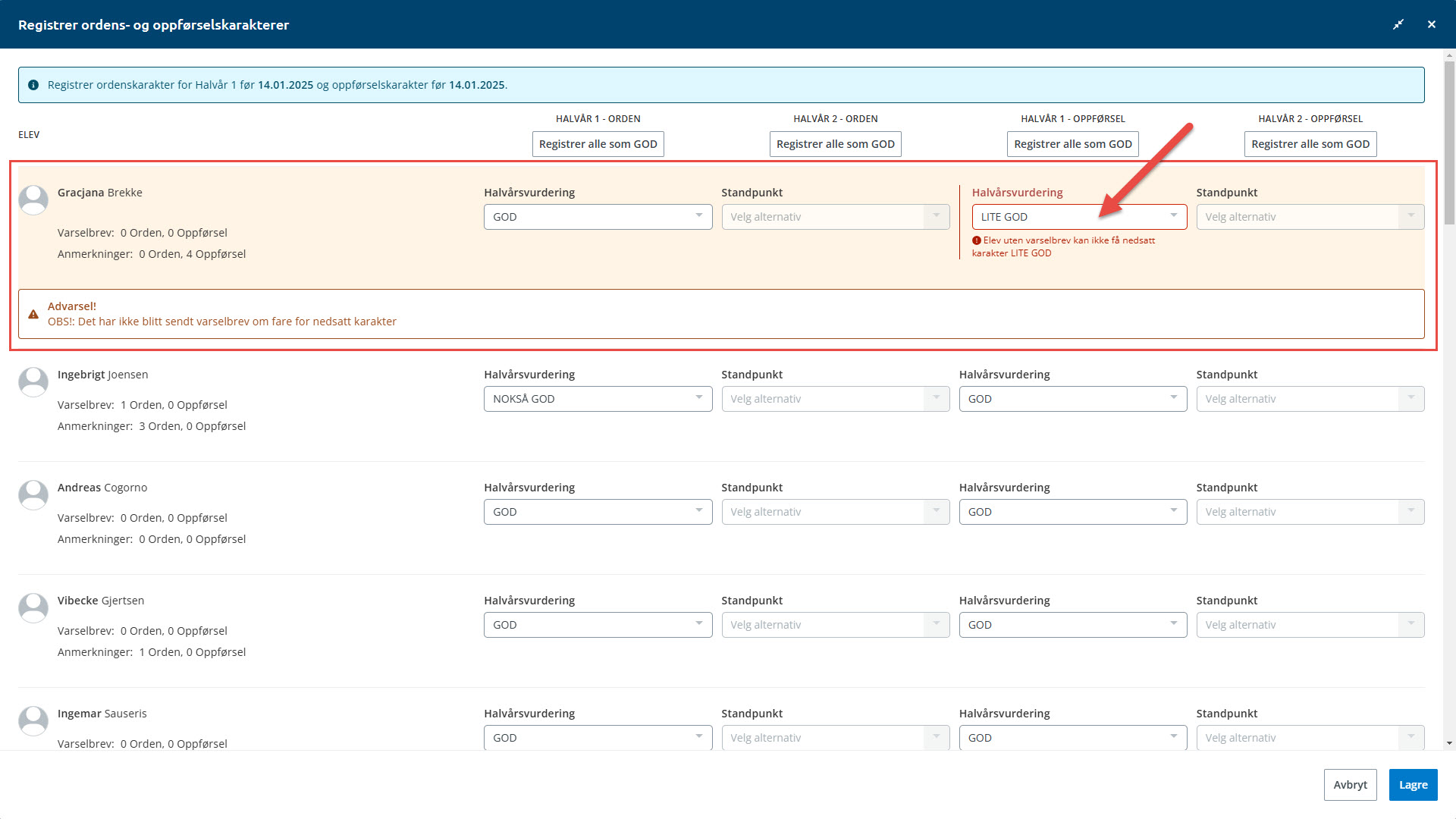The height and width of the screenshot is (819, 1456).
Task: Register all as GOD for Halvår 1 Orden
Action: click(x=598, y=144)
